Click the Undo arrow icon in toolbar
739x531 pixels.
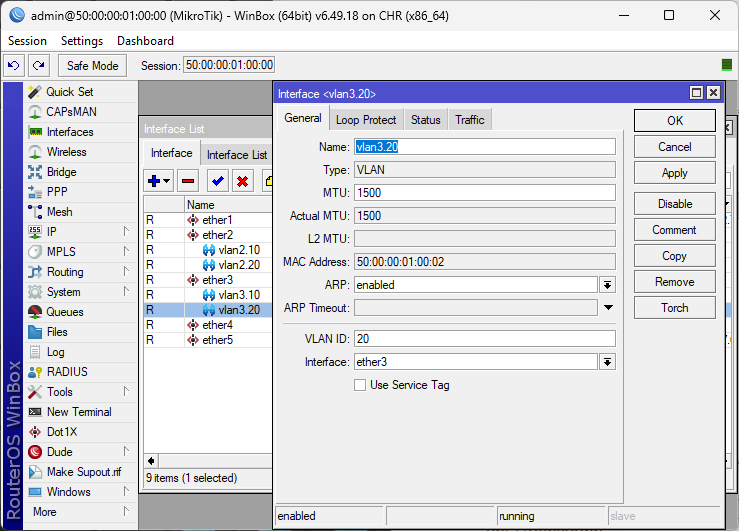pos(14,66)
